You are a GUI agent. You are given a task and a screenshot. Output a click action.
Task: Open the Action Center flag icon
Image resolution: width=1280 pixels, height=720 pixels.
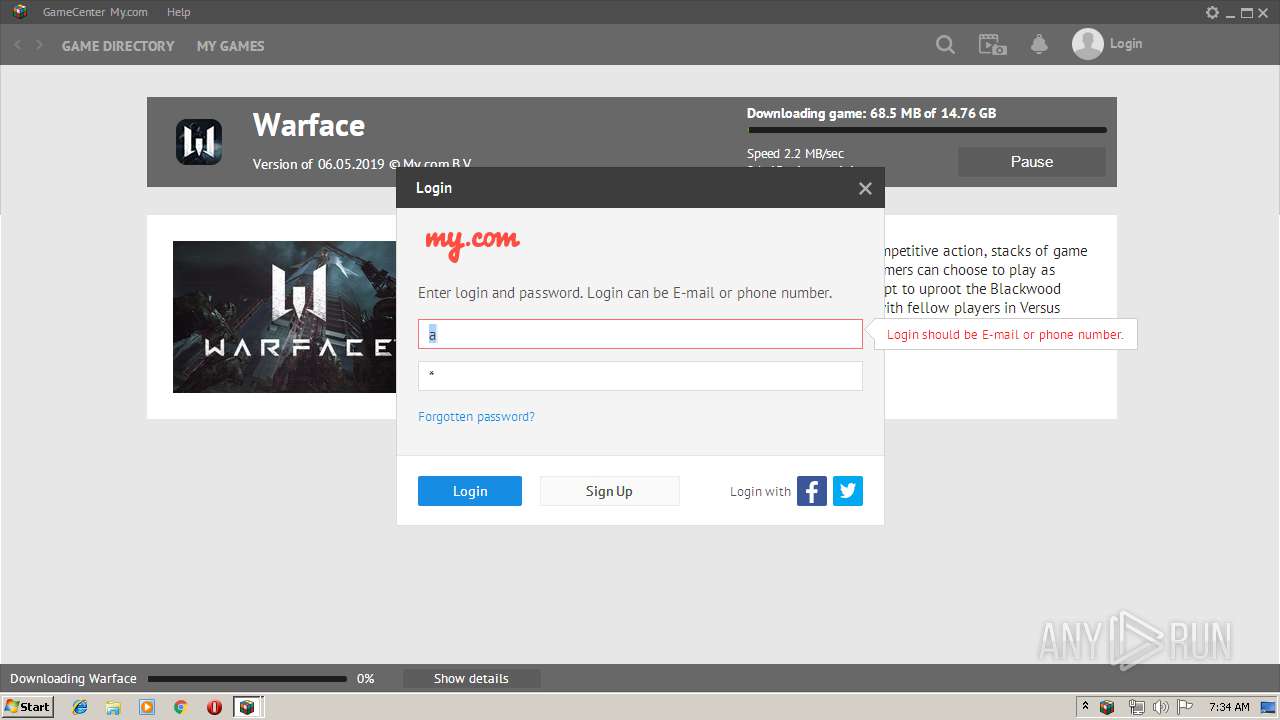[1185, 707]
